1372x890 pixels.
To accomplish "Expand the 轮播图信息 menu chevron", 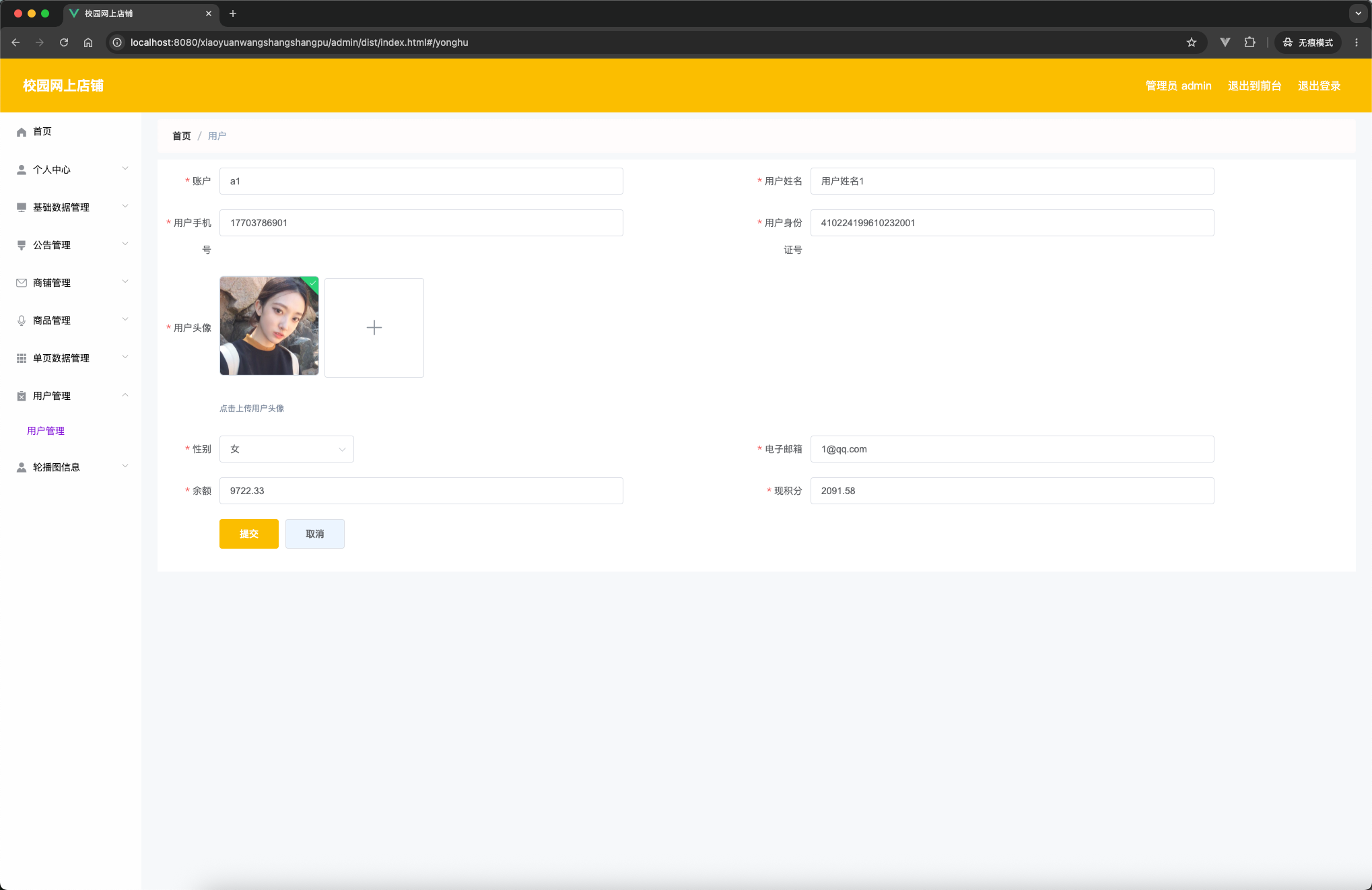I will tap(125, 466).
